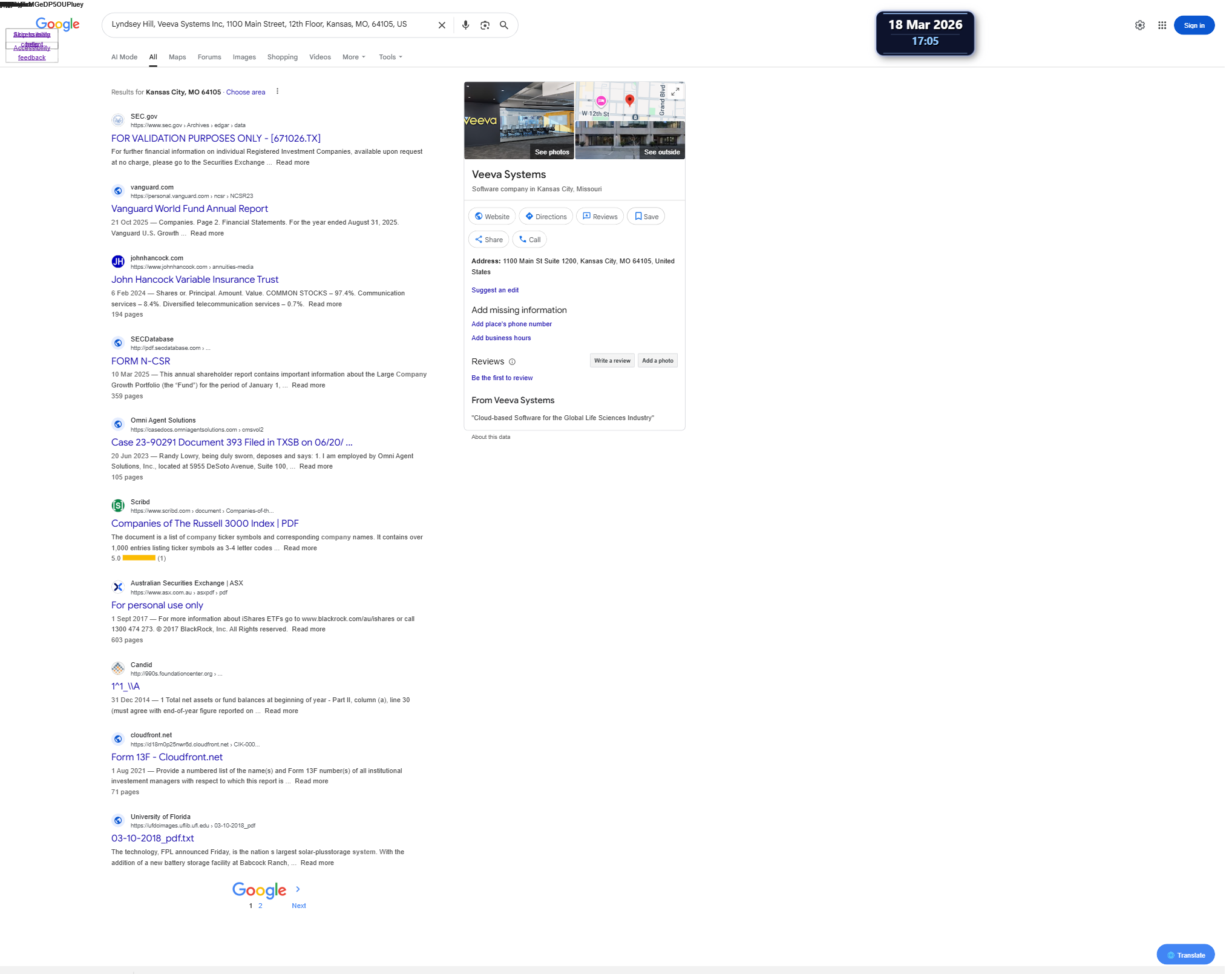Open Reviews info circle icon
Viewport: 1232px width, 974px height.
[x=512, y=362]
